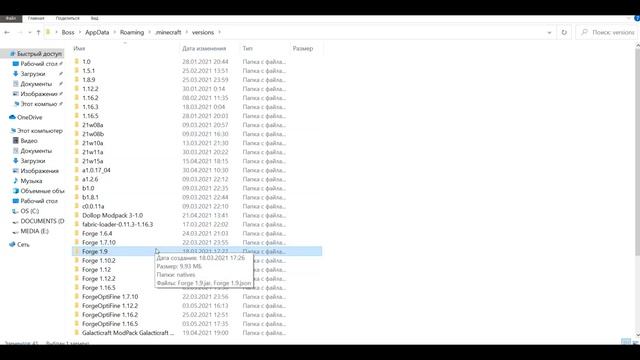Open pinned Изображения under quick access

[40, 93]
